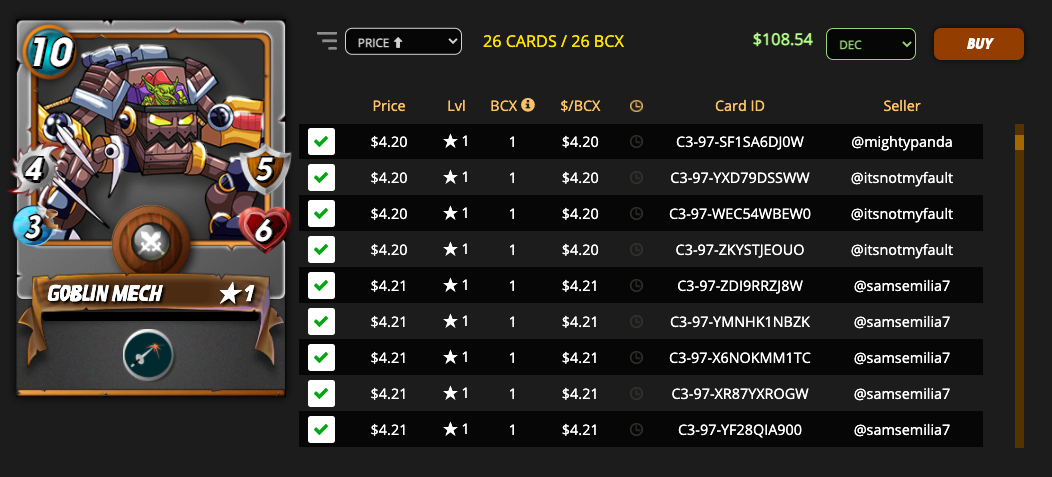
Task: Click the sort lines icon beside PRICE dropdown
Action: 327,42
